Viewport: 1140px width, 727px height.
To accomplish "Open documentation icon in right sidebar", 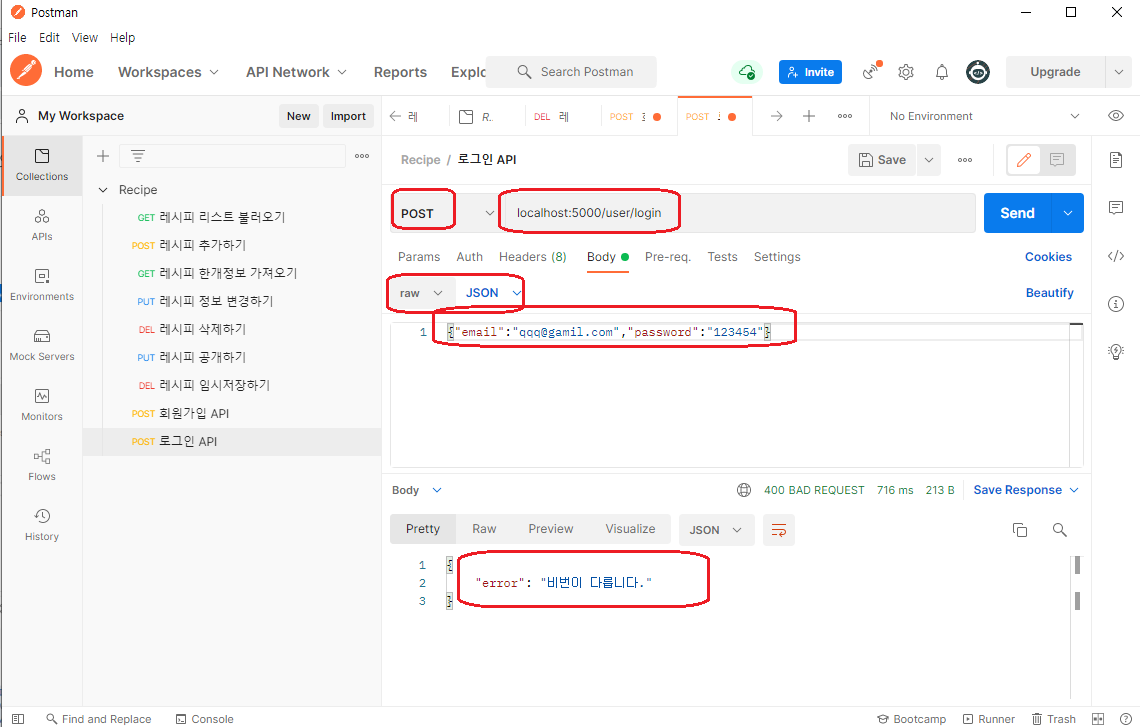I will pos(1116,160).
